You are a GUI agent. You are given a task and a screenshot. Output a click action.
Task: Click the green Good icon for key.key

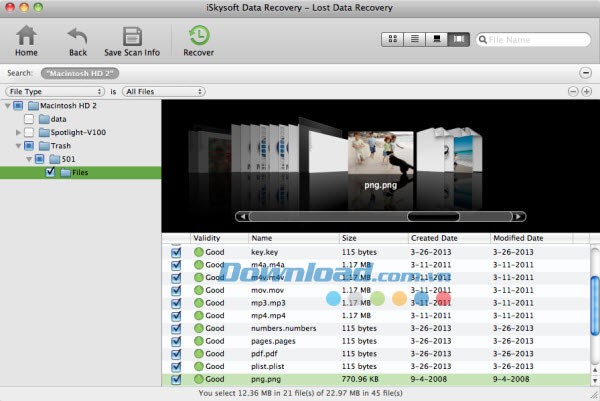[x=199, y=252]
